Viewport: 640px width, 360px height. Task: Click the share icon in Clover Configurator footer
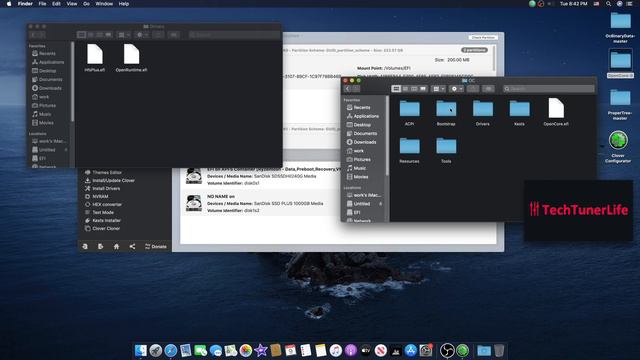[x=132, y=247]
